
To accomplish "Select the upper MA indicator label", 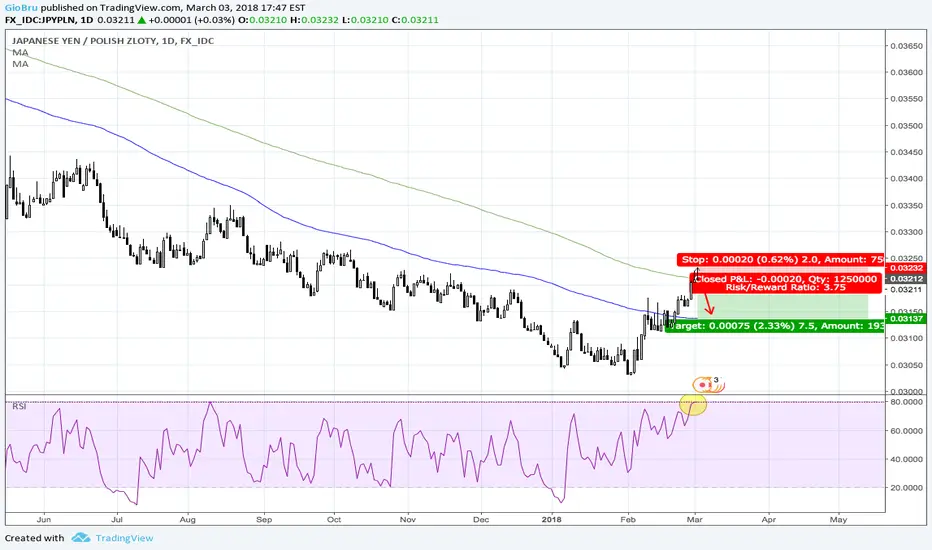I will (20, 52).
